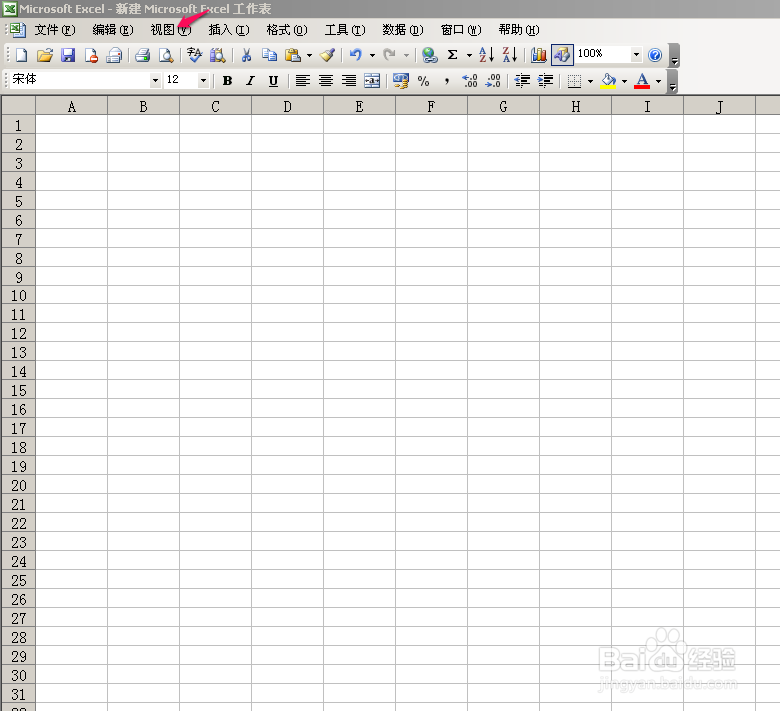
Task: Increase decimal places
Action: point(470,81)
